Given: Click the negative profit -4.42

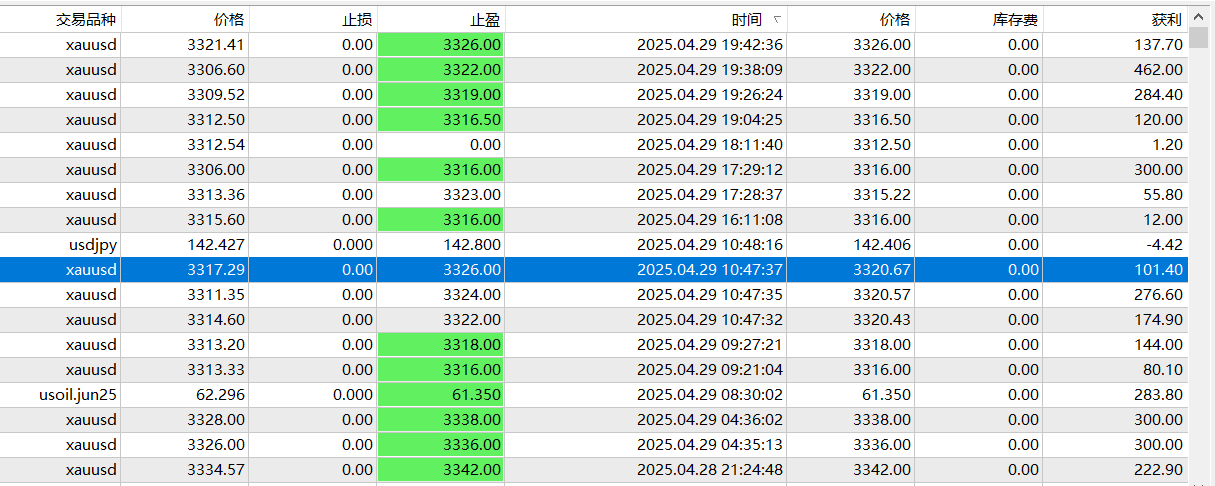Looking at the screenshot, I should [x=1164, y=244].
